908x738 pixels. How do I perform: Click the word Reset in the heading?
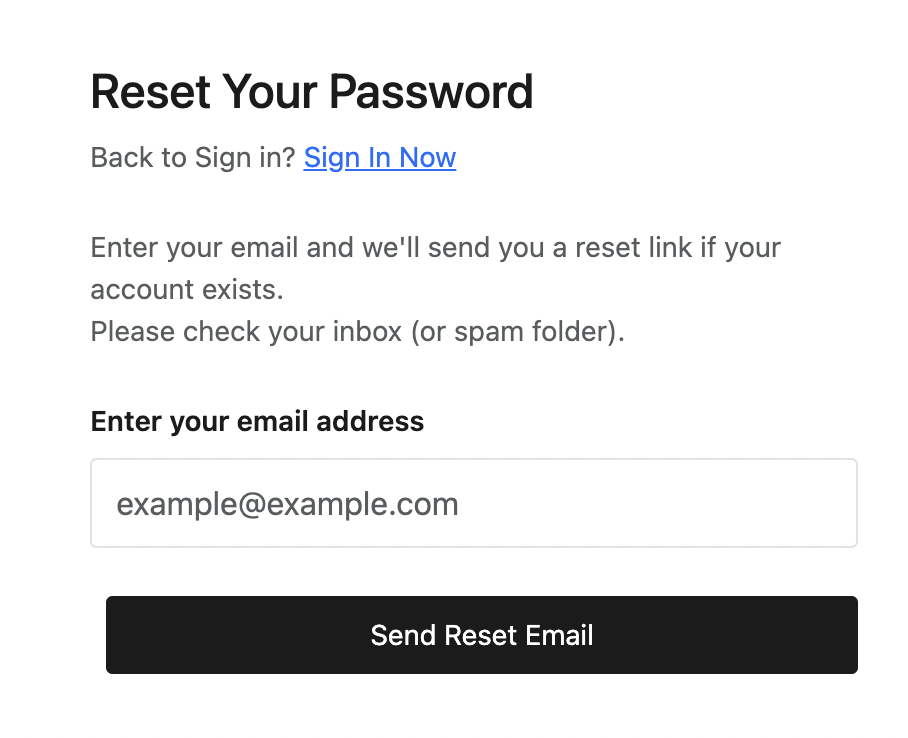pyautogui.click(x=150, y=92)
